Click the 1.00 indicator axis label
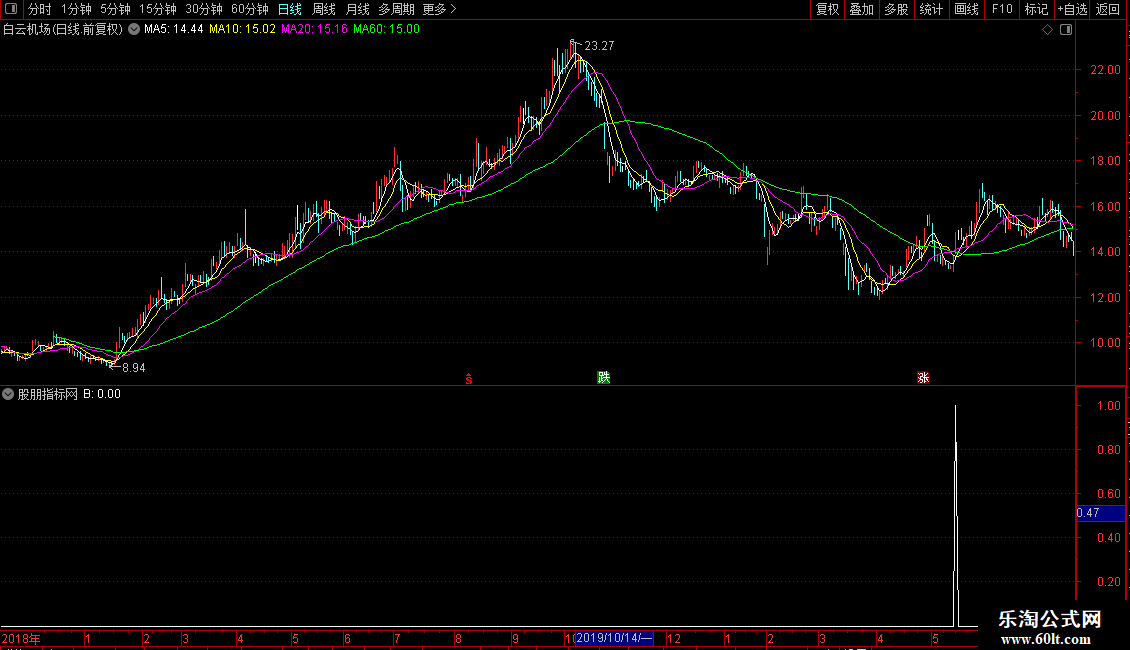This screenshot has height=650, width=1130. [1108, 406]
